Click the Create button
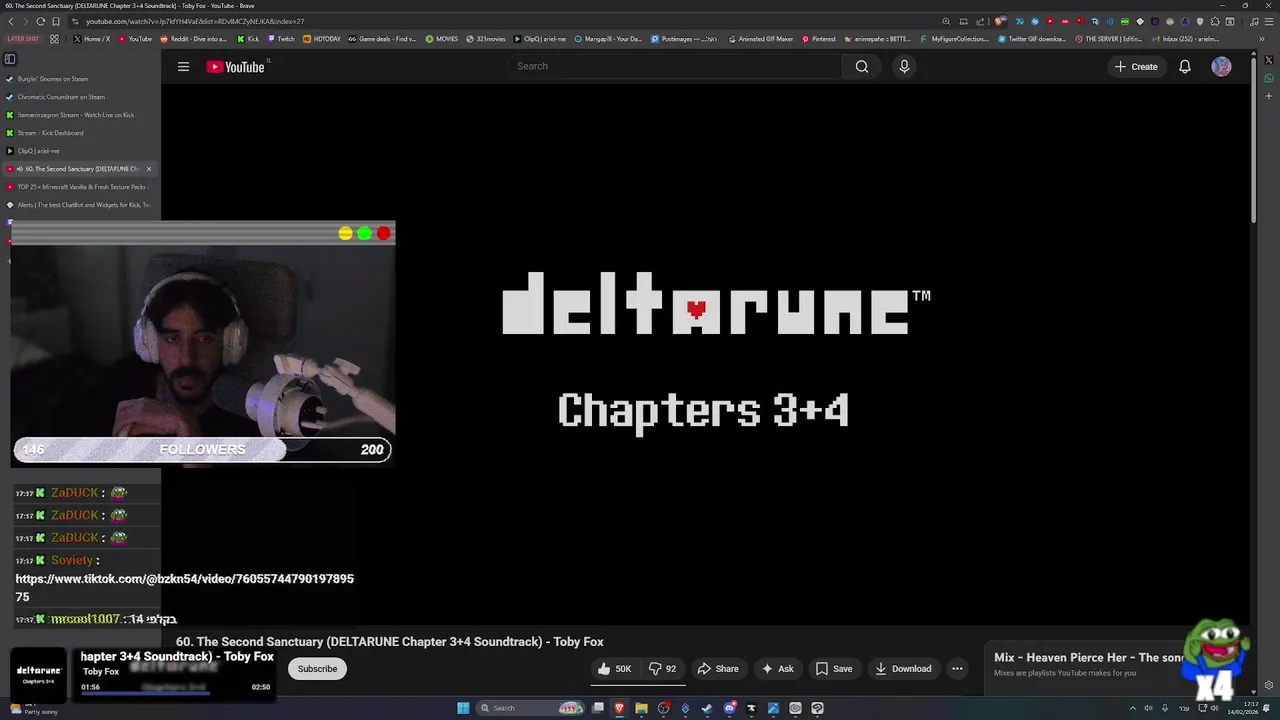The image size is (1280, 720). (1136, 67)
